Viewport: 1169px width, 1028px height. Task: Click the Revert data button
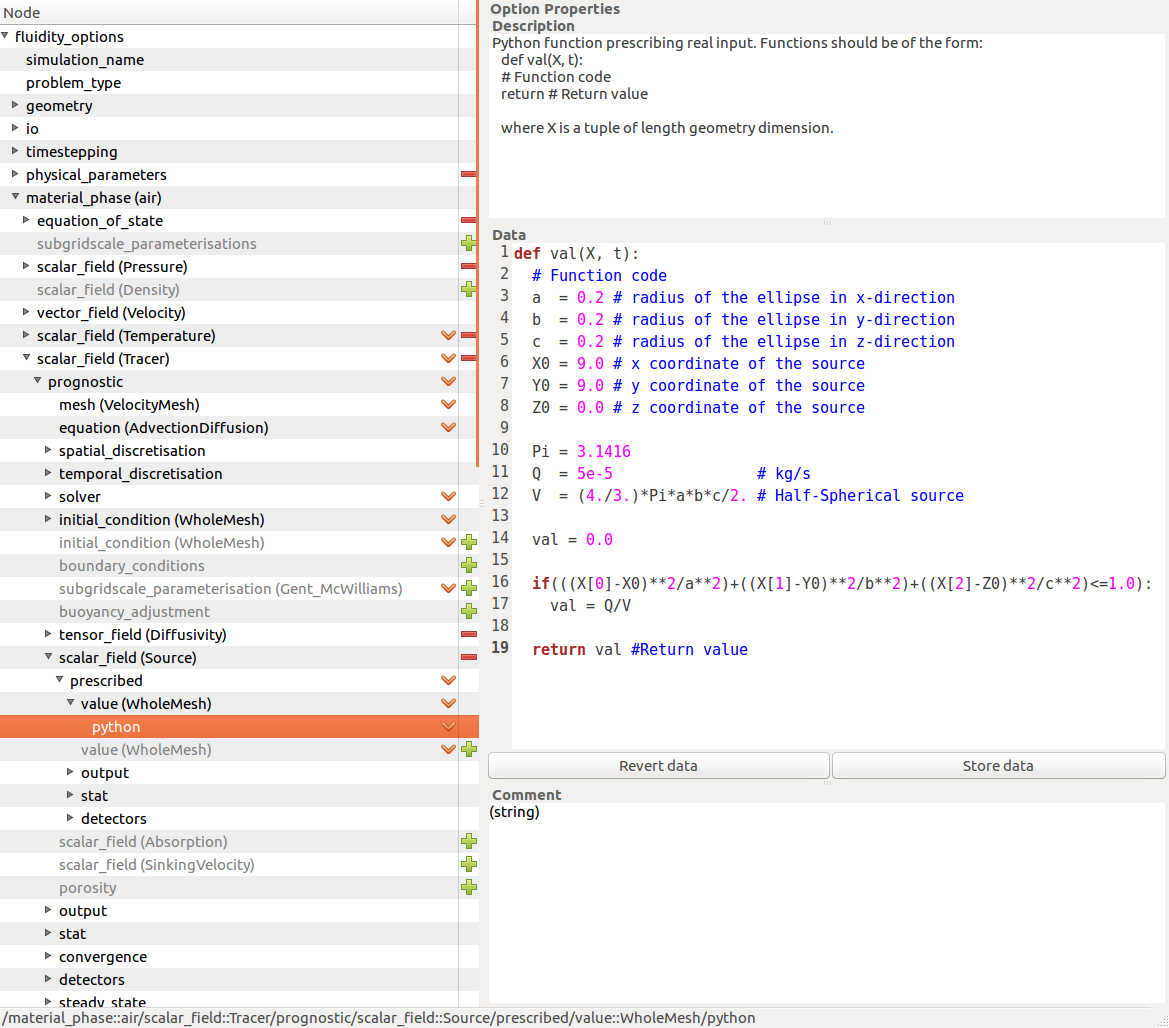pyautogui.click(x=658, y=766)
